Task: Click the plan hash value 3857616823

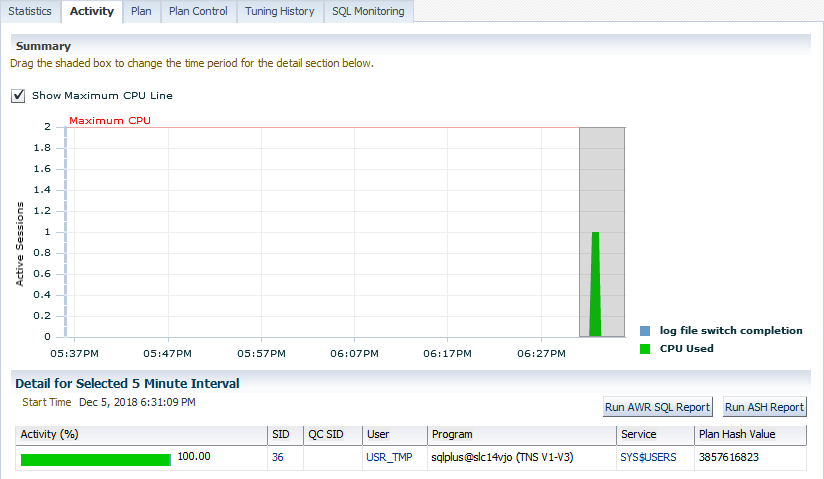Action: tap(729, 457)
